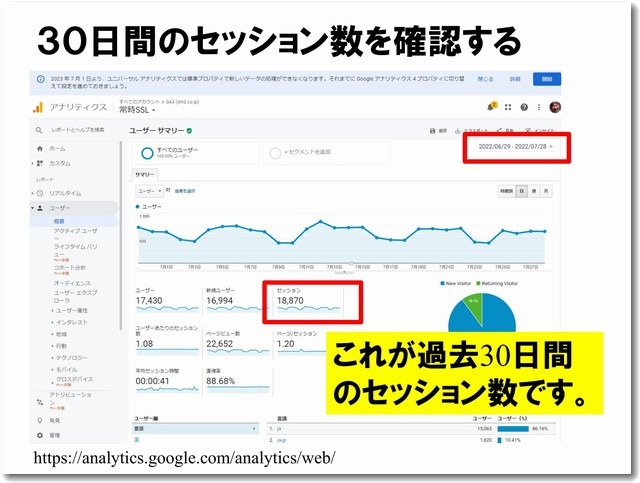Click the ホーム home icon in sidebar
Viewport: 640px width, 483px height.
tap(39, 148)
